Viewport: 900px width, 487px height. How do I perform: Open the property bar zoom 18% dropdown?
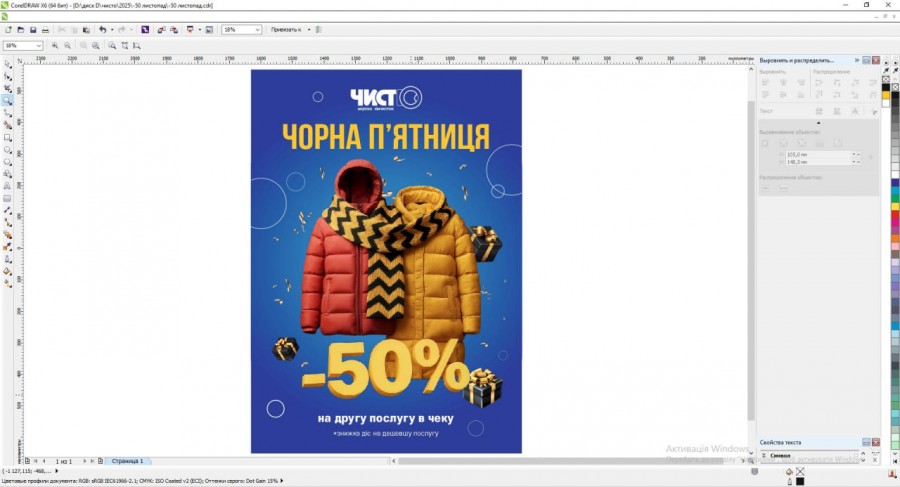point(38,45)
